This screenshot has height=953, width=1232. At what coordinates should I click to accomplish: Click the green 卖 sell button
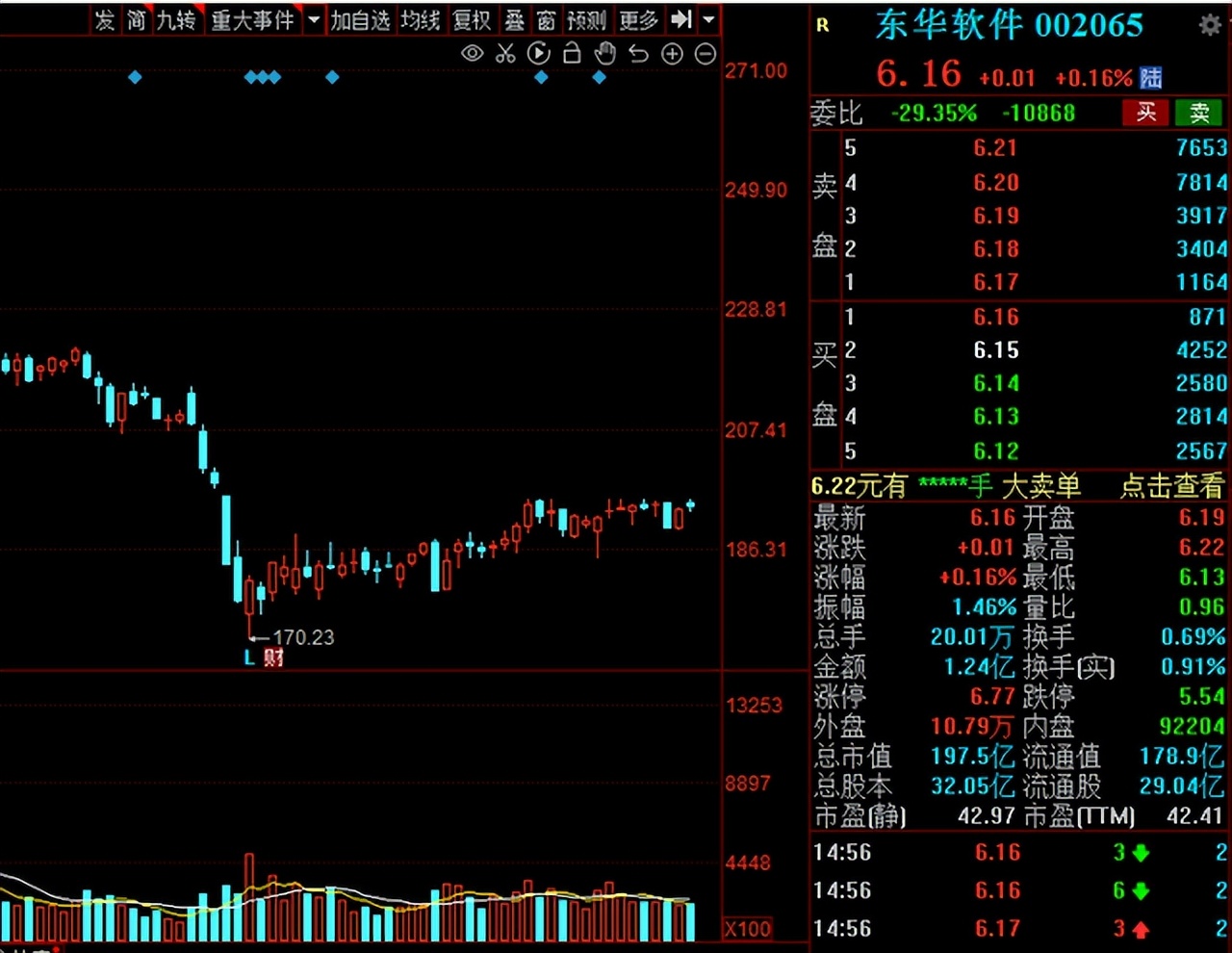pos(1198,113)
